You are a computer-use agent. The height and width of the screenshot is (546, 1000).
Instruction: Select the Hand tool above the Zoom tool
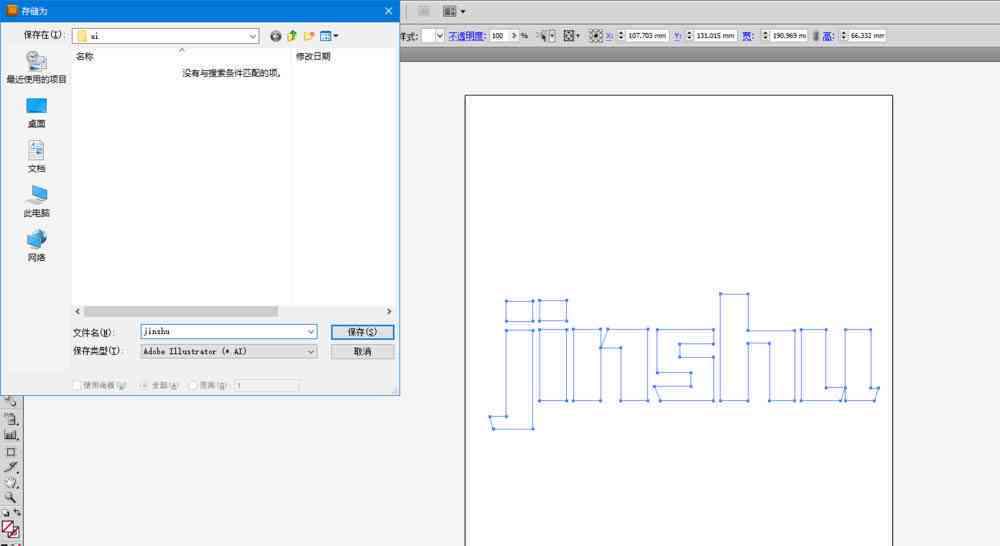tap(11, 482)
